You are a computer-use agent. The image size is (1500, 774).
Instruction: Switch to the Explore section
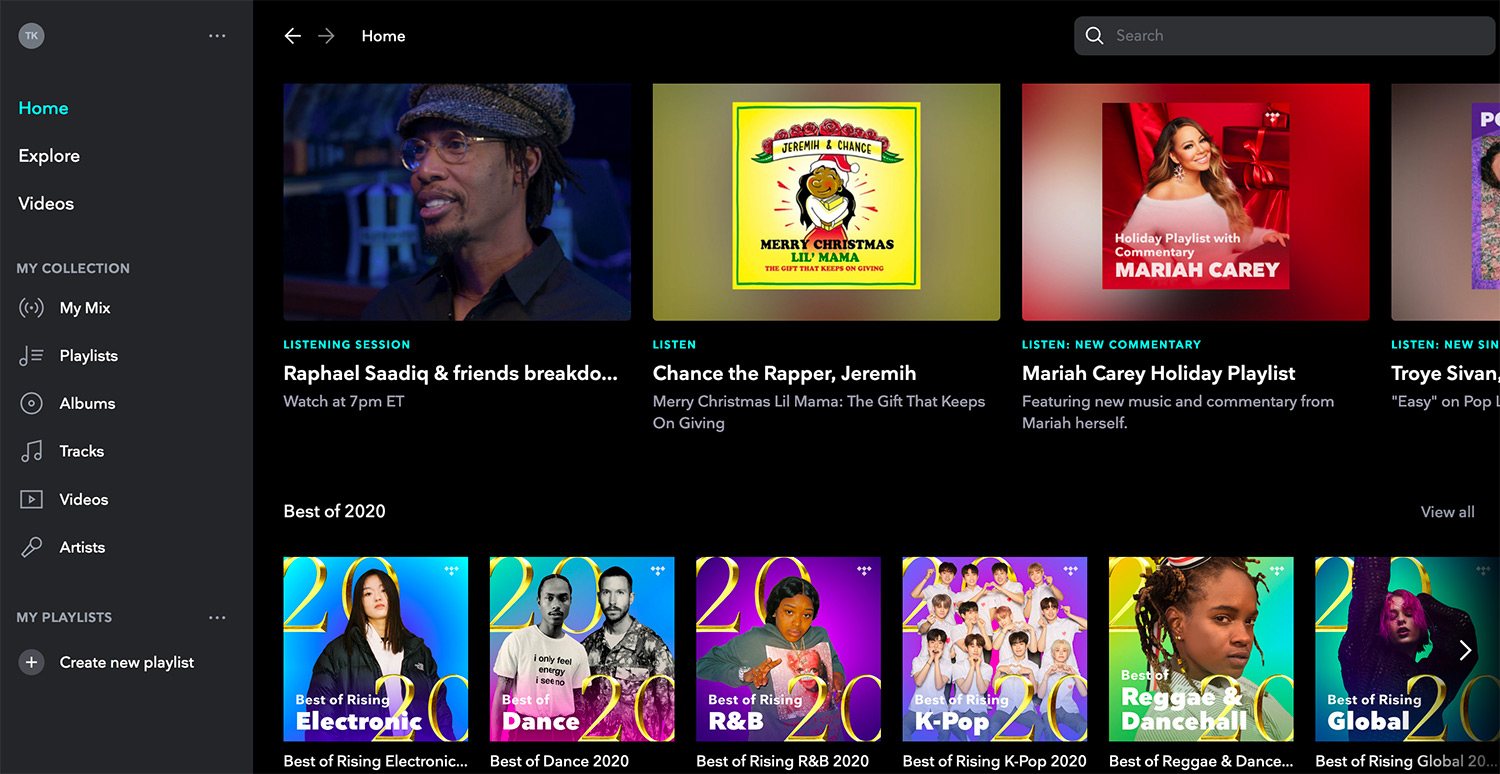click(48, 155)
